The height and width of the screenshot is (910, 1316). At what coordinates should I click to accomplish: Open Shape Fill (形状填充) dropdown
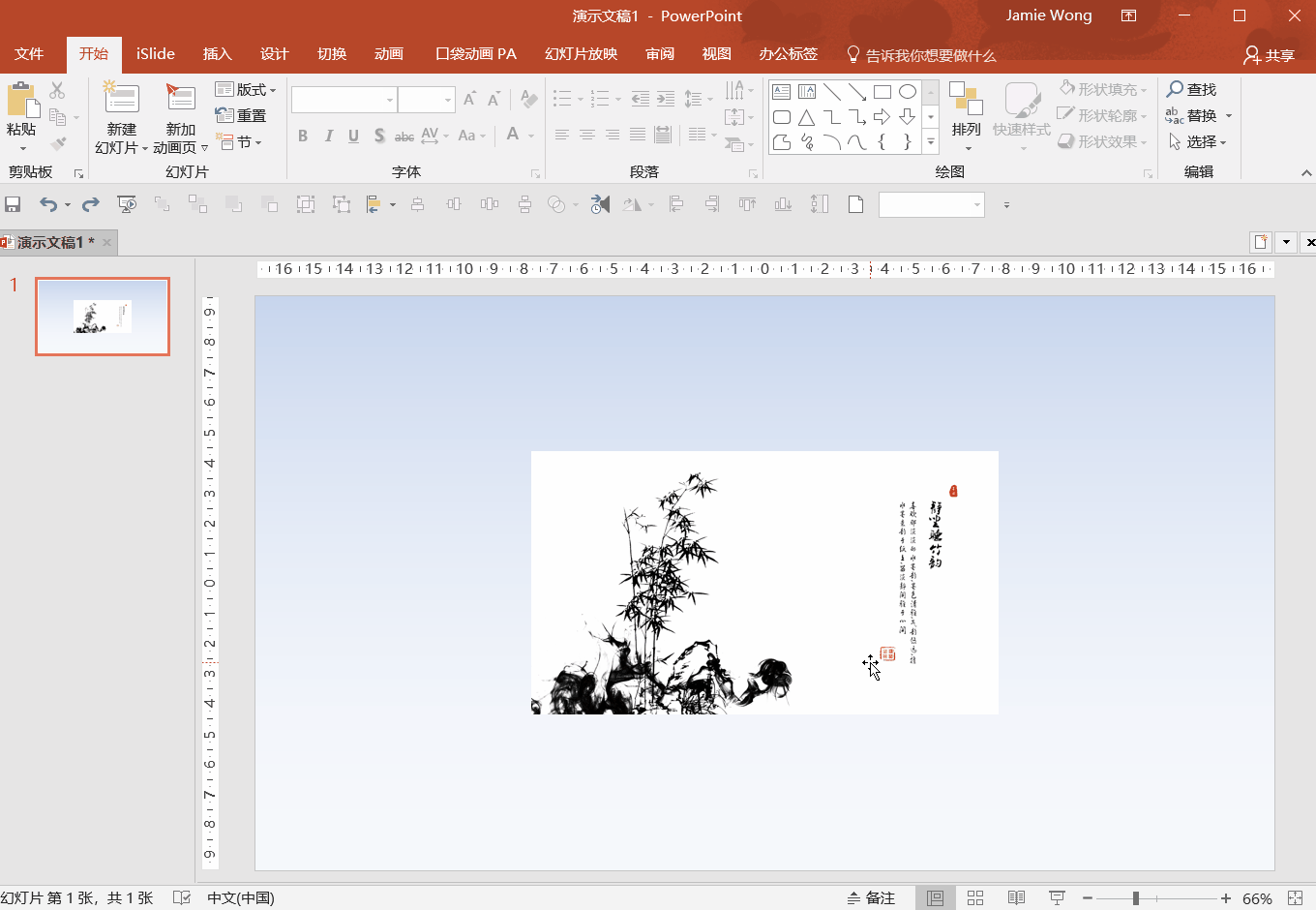tap(1103, 89)
